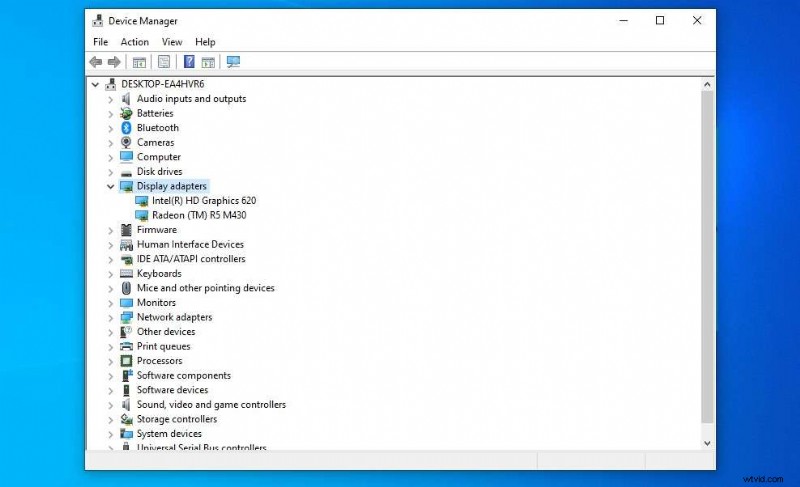
Task: Open the File menu
Action: [x=100, y=42]
